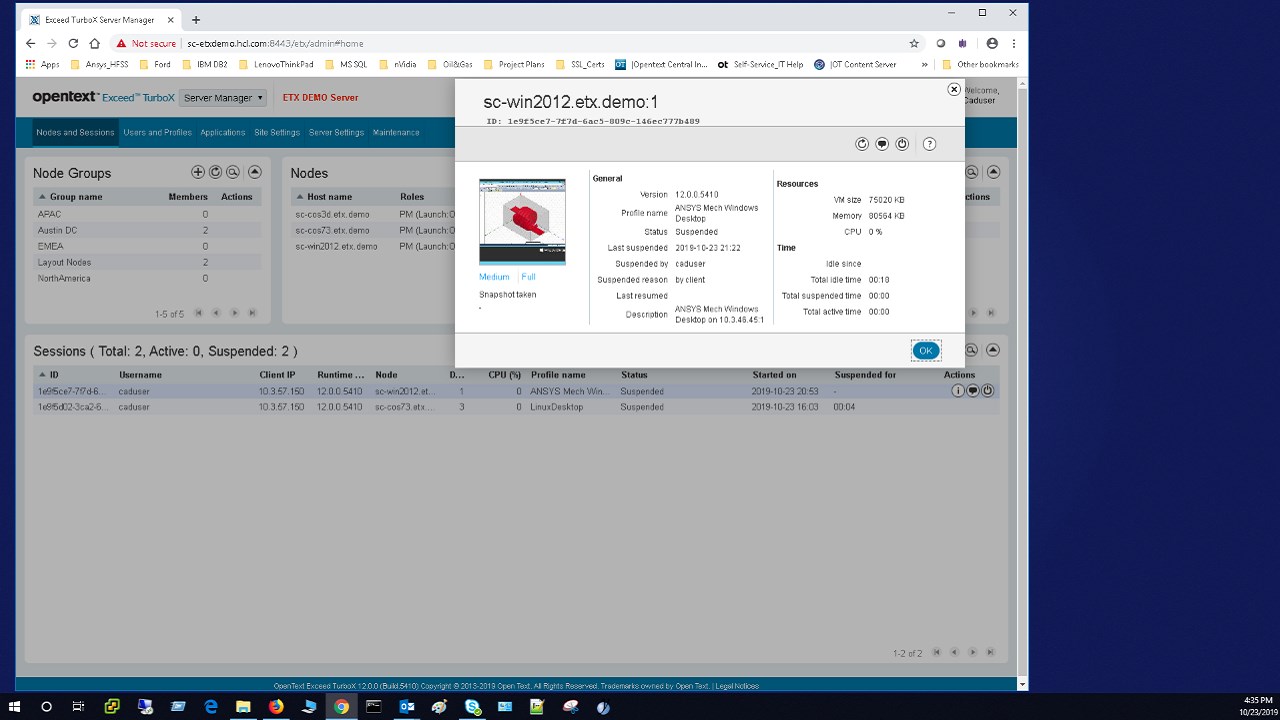The height and width of the screenshot is (720, 1280).
Task: Go to the Applications tab
Action: coord(222,132)
